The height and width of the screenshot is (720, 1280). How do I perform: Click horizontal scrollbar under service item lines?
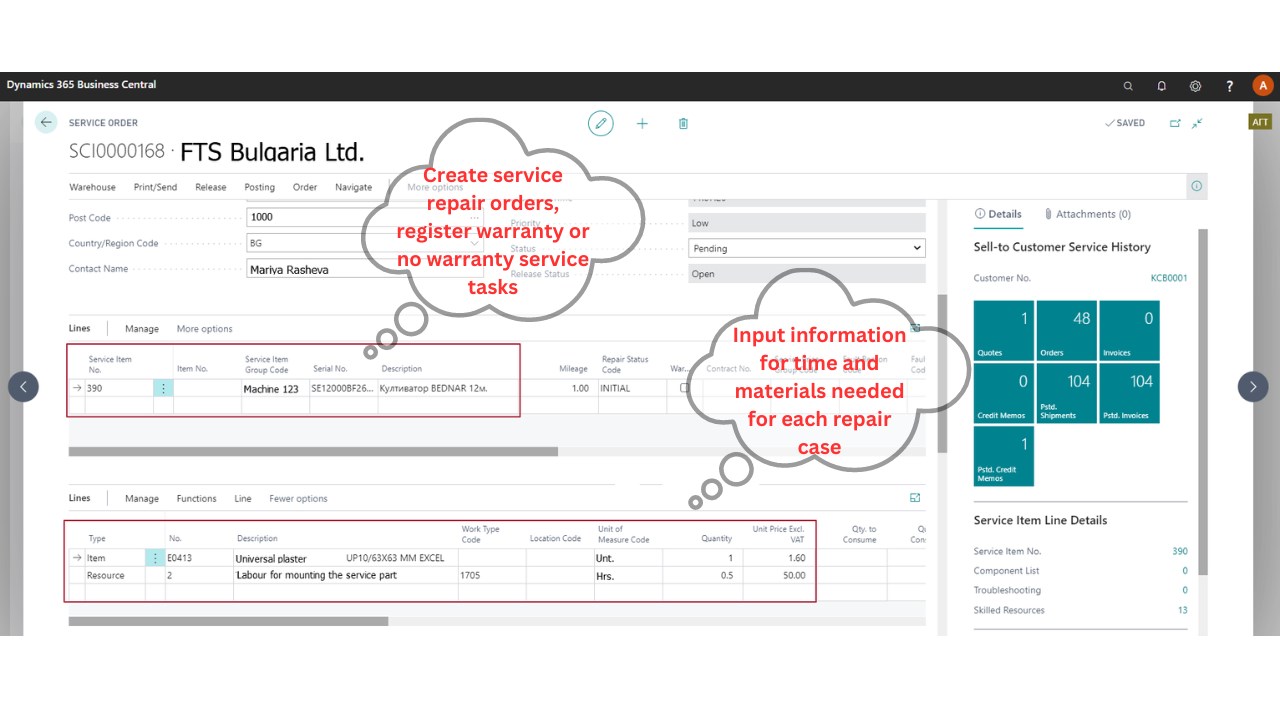313,451
